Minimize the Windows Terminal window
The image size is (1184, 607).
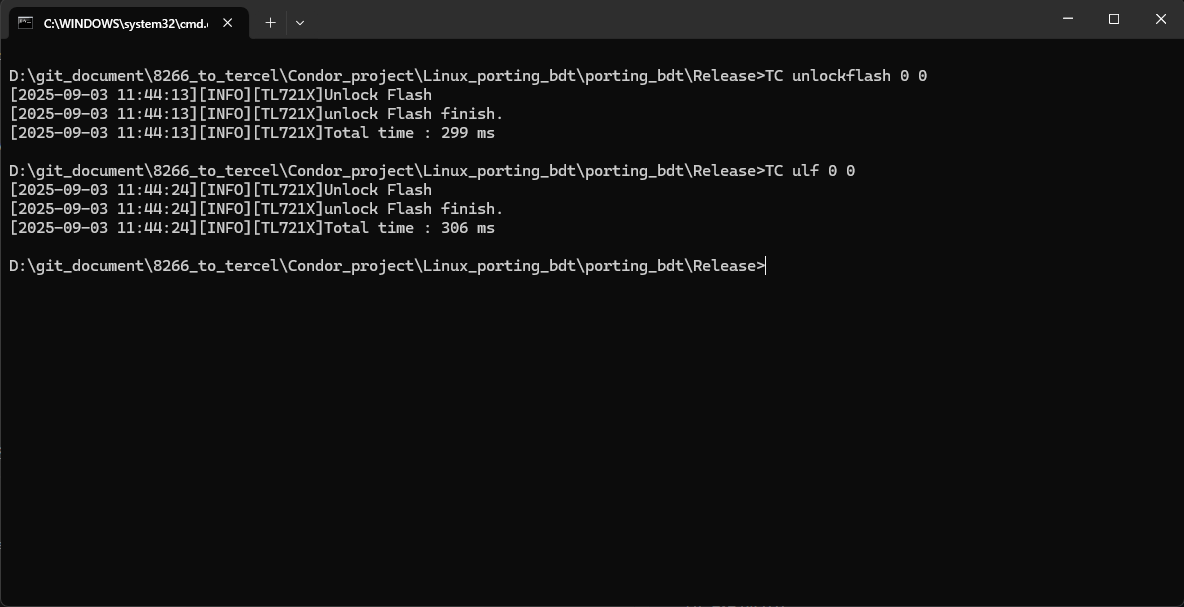pos(1066,19)
